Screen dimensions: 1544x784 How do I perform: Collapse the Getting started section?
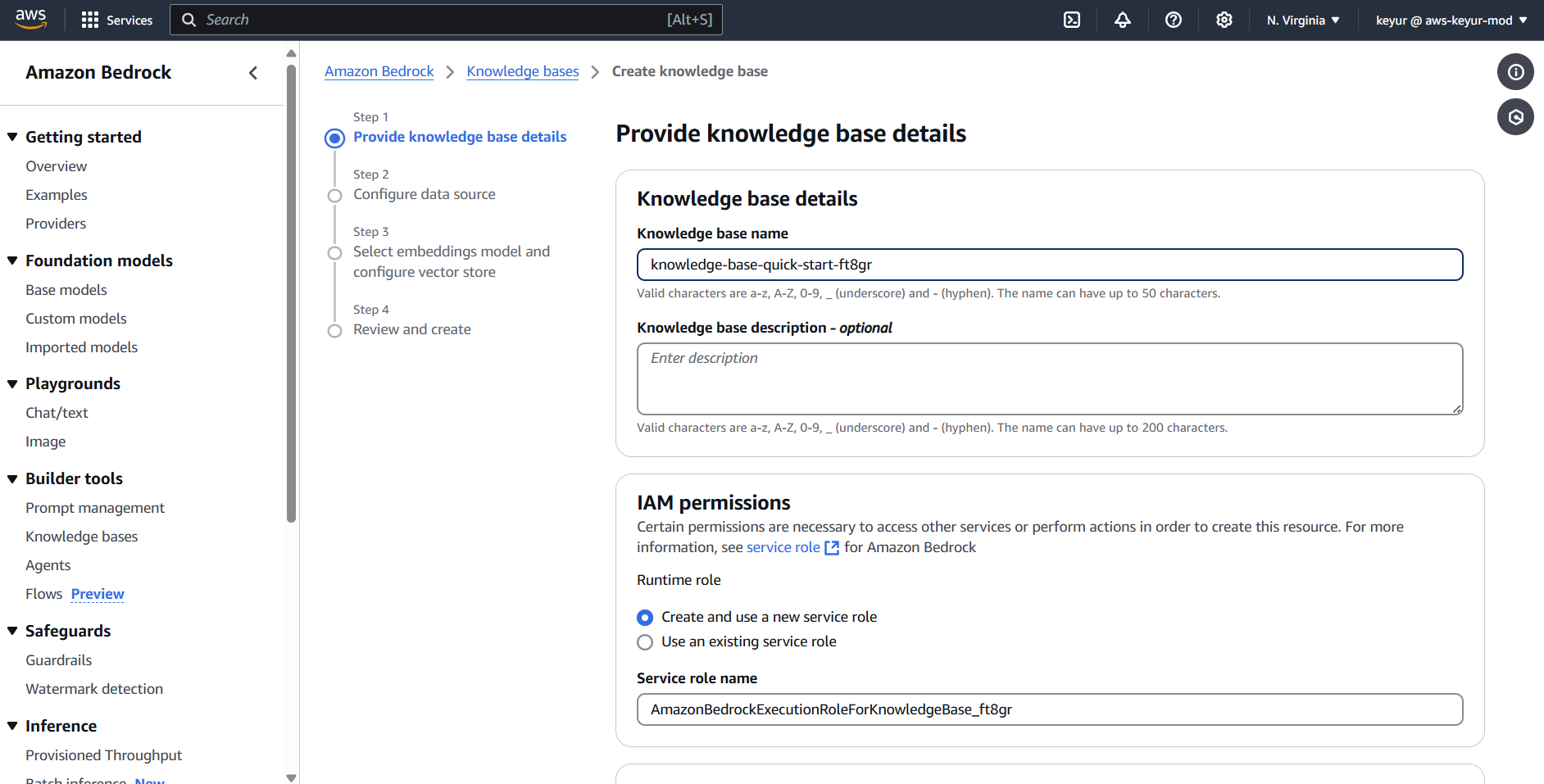(12, 137)
